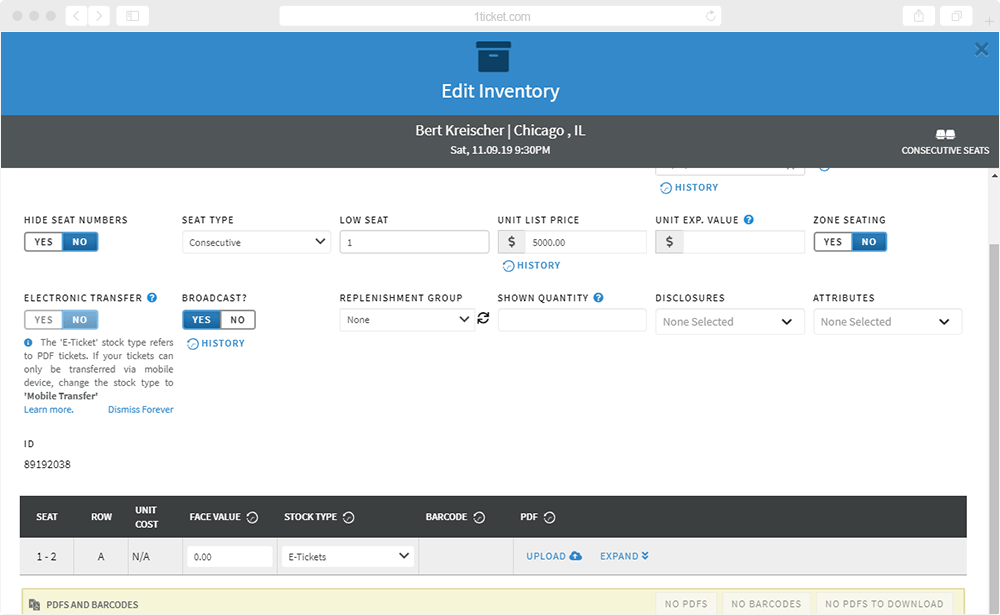Screen dimensions: 1000x615
Task: Open the Disclosures None Selected dropdown
Action: (727, 322)
